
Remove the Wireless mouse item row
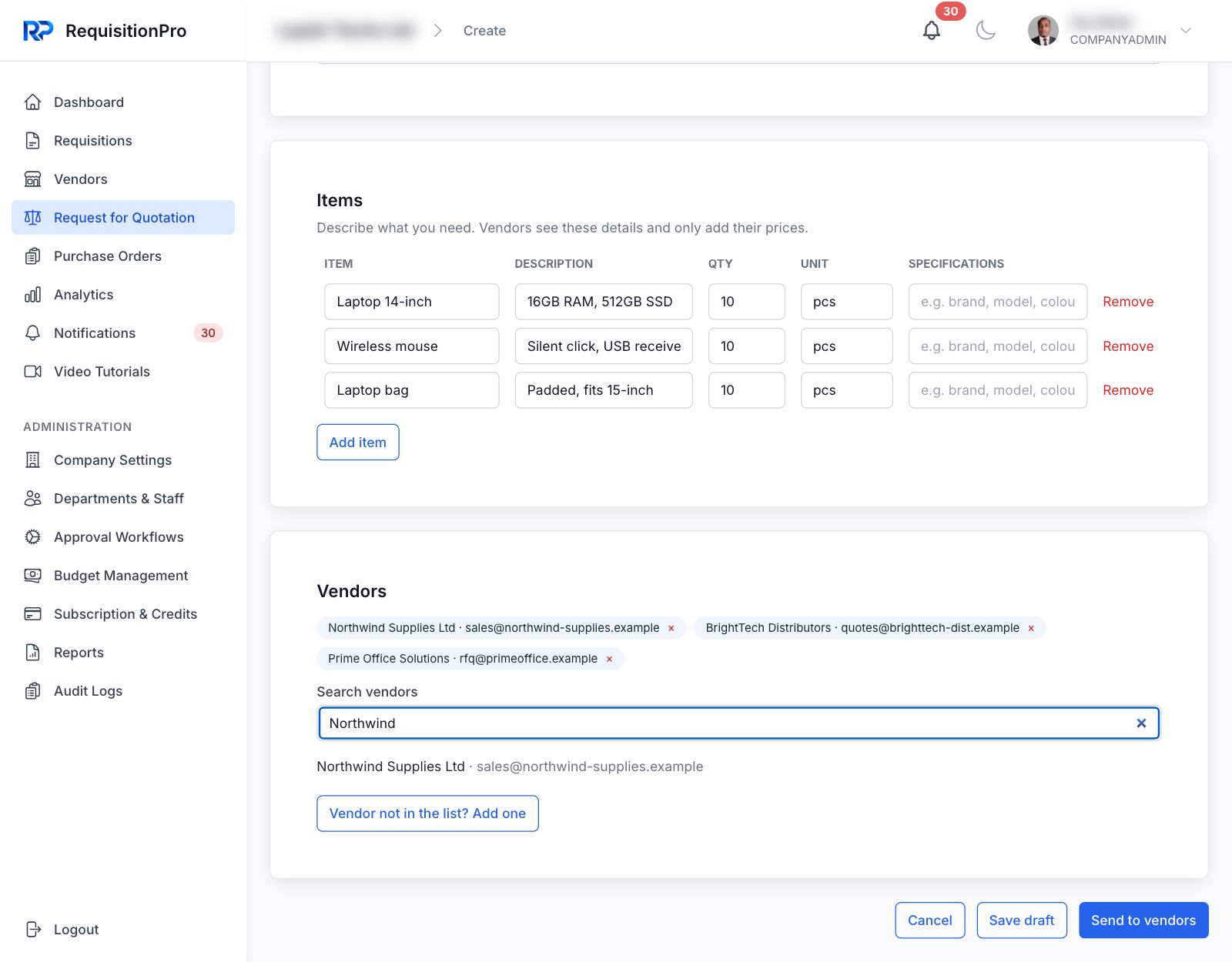click(1128, 346)
